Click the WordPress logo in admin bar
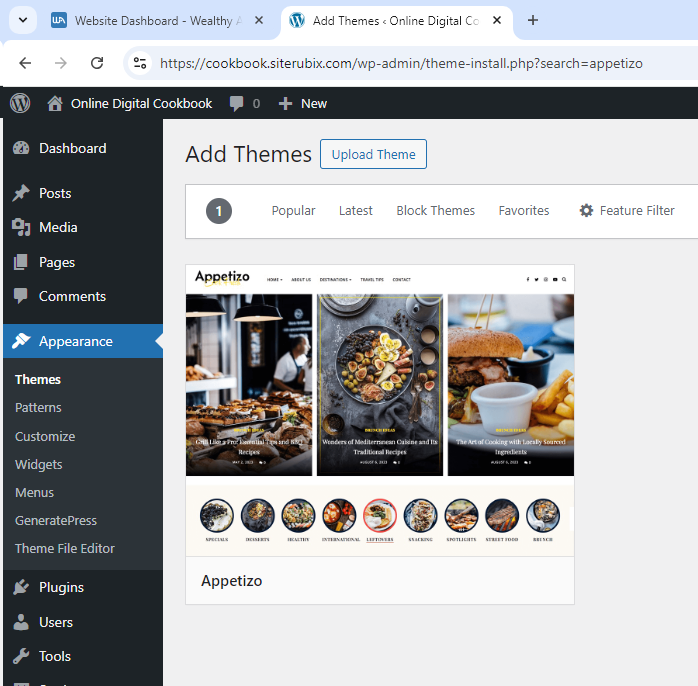 (x=20, y=103)
